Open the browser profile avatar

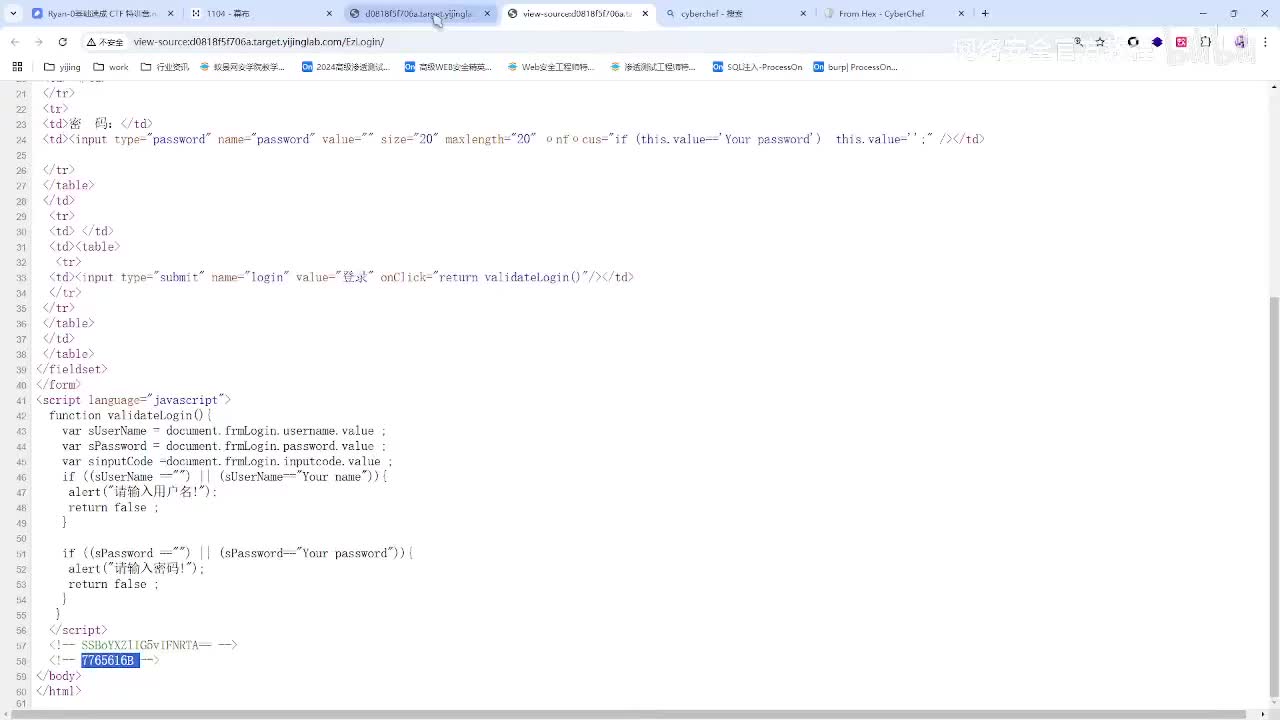coord(1241,42)
